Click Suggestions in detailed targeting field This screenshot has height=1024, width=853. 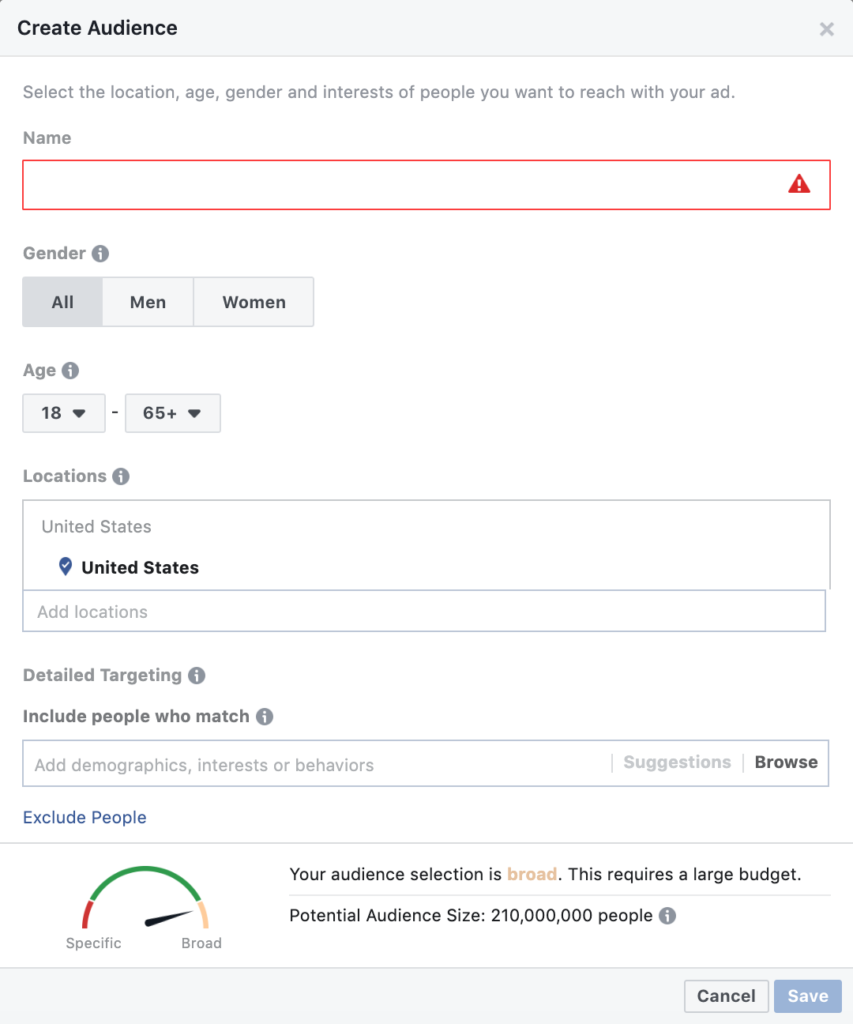coord(677,762)
